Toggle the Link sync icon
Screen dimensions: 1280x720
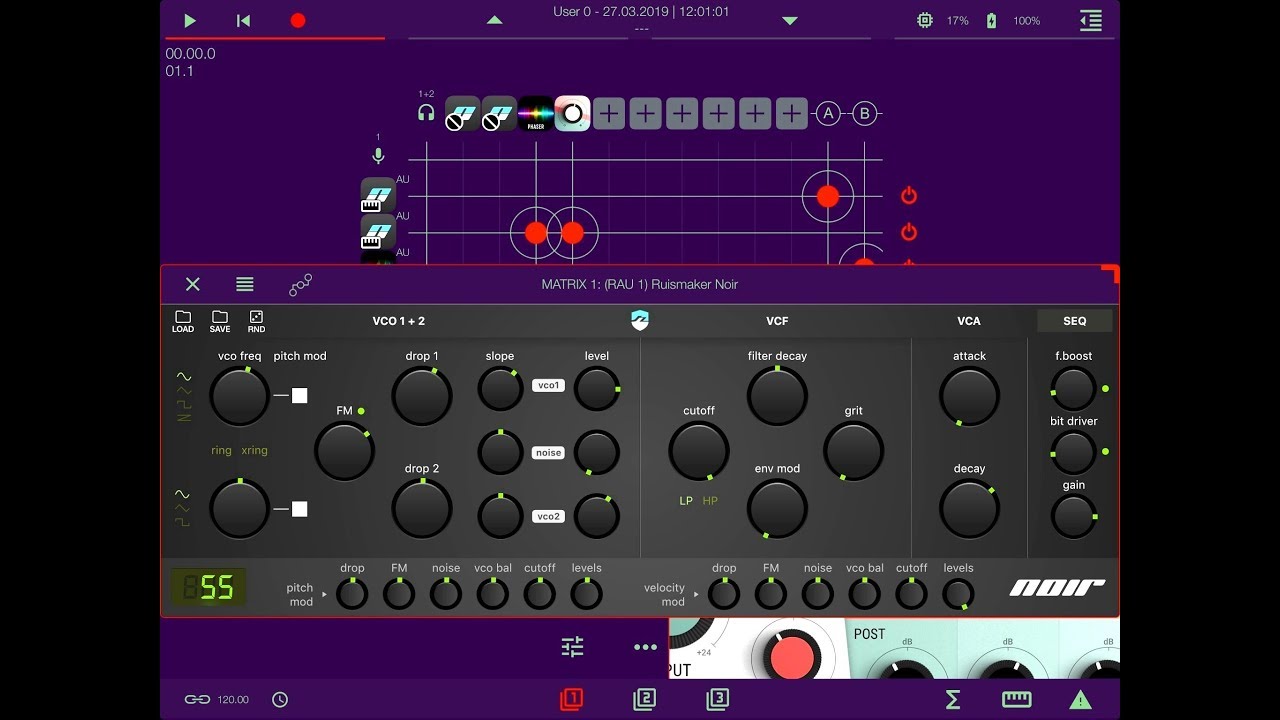tap(197, 700)
